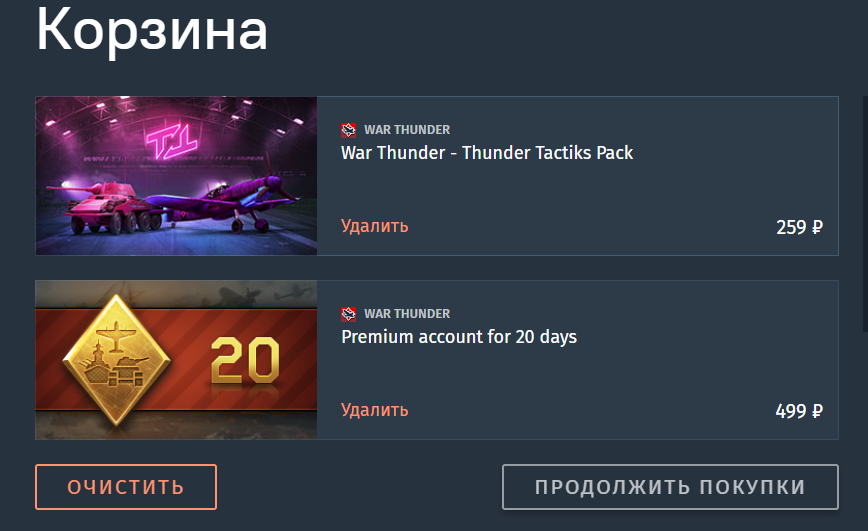Click the War Thunder icon above Thunder Tactiks Pack
Screen dimensions: 868x531
348,130
